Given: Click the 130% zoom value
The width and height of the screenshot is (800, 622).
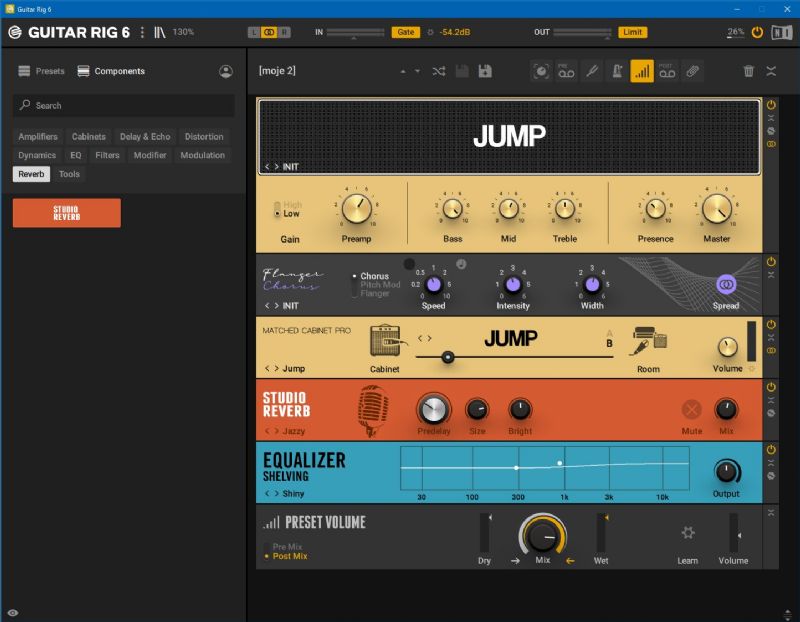Looking at the screenshot, I should [183, 32].
